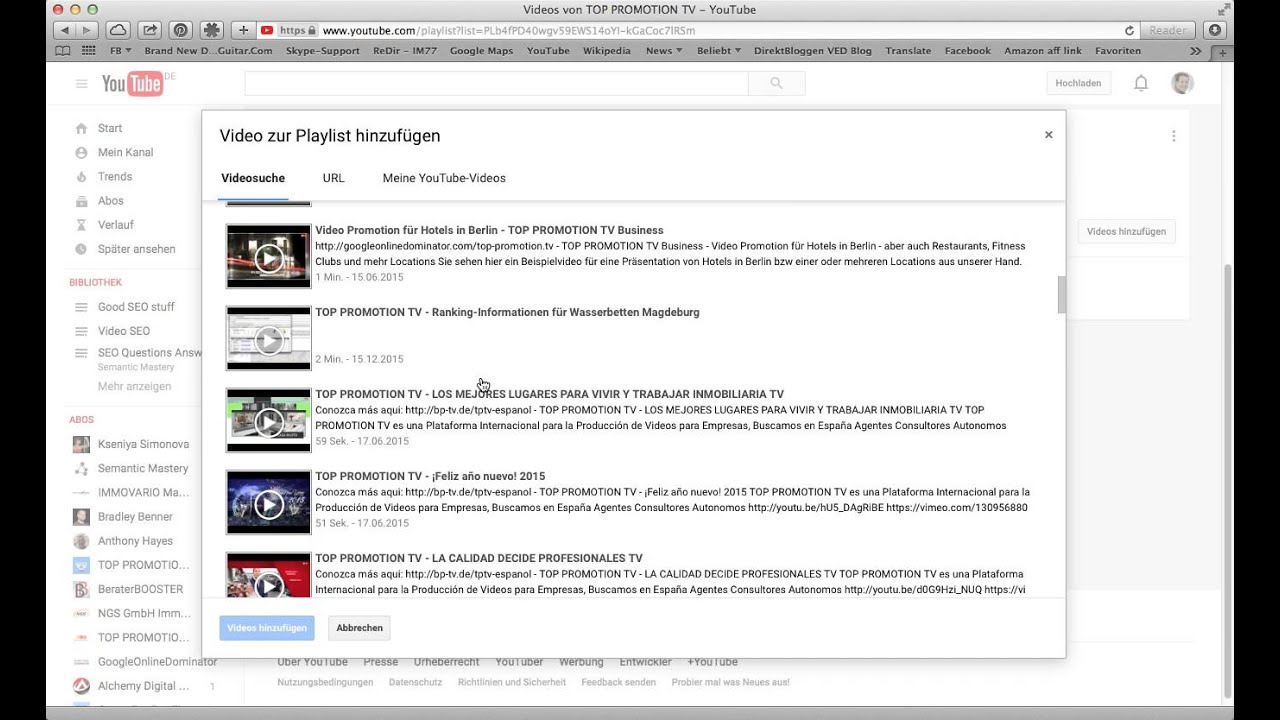Click the reload page icon in address bar

[1130, 31]
